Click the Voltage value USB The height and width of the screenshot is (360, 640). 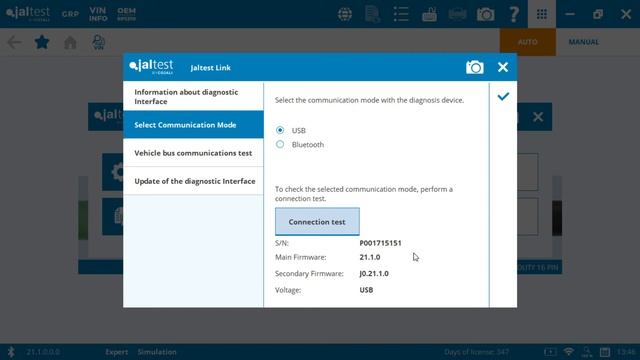coord(366,290)
